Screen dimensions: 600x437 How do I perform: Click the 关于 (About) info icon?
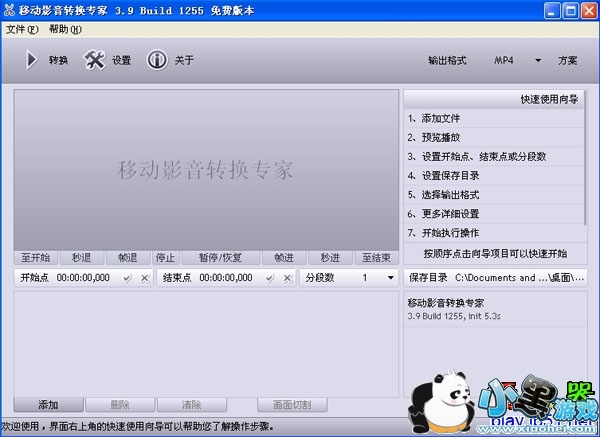157,60
